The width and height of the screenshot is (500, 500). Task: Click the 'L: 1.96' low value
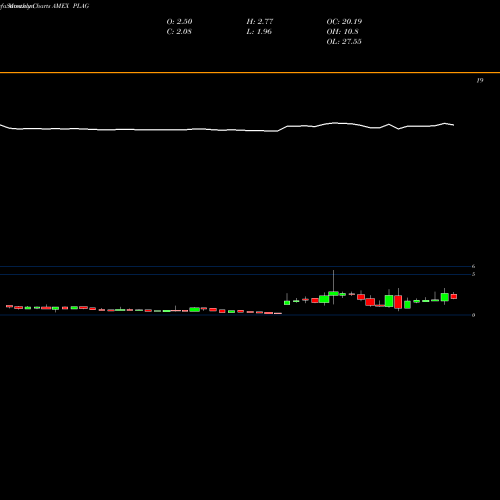[x=259, y=32]
